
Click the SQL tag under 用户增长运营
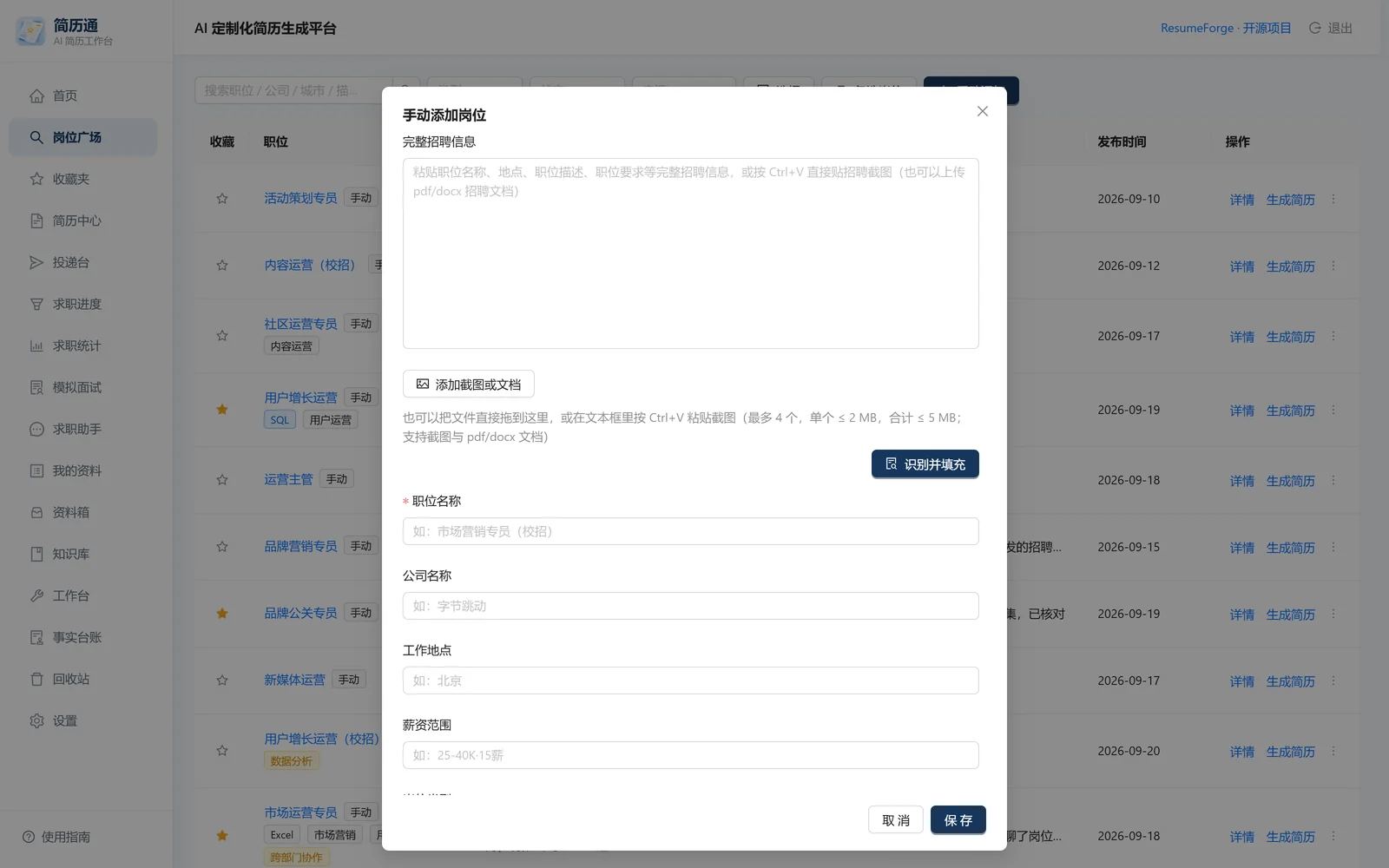pyautogui.click(x=280, y=420)
